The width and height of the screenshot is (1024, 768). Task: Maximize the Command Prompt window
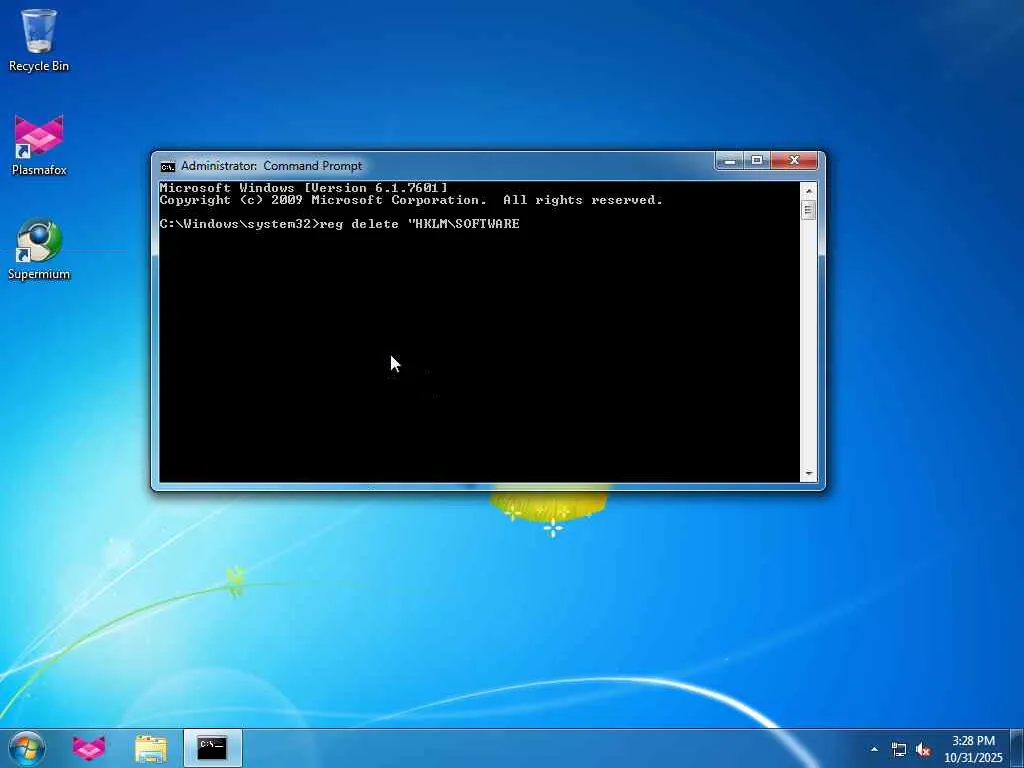757,160
